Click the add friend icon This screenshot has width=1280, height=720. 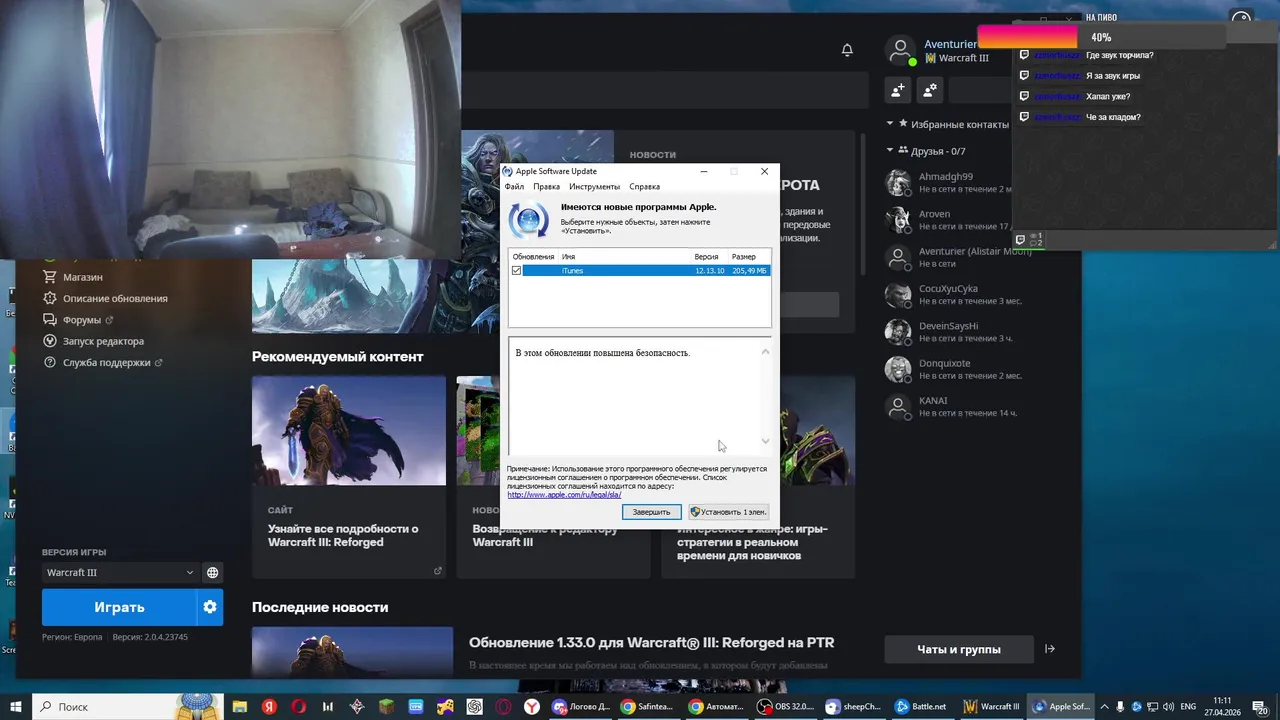click(897, 90)
